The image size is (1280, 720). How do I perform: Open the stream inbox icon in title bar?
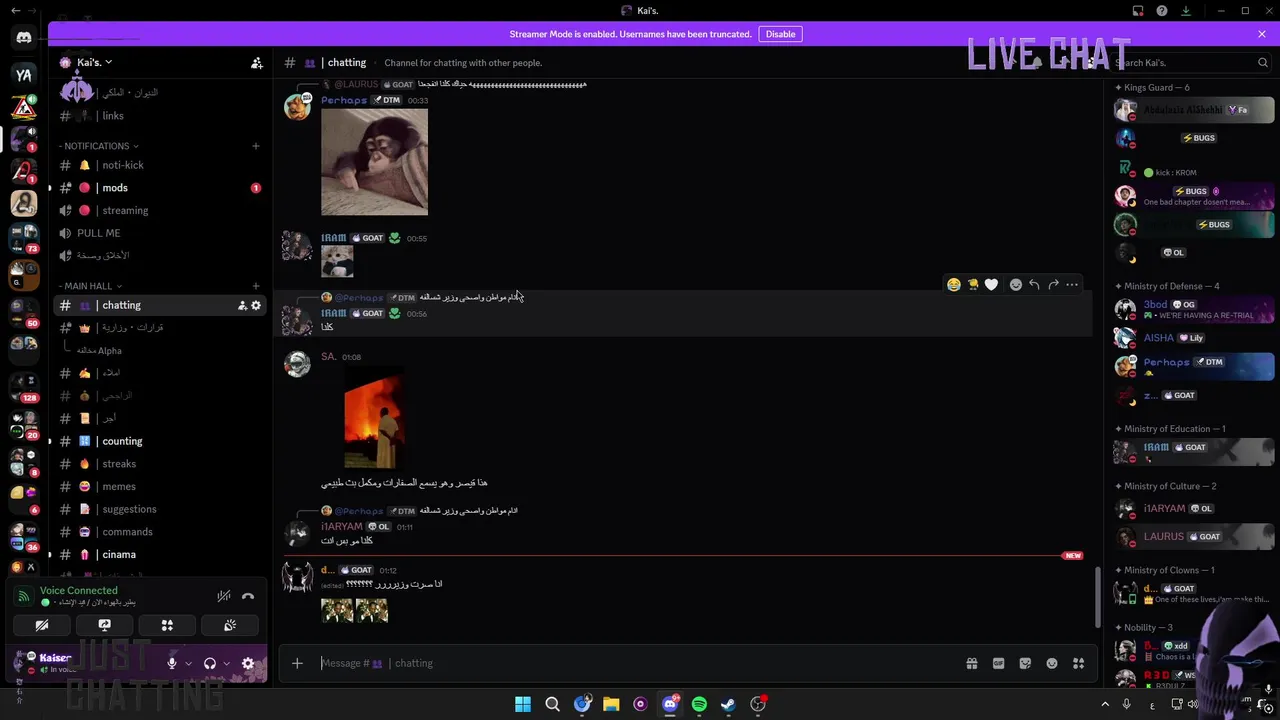1138,11
